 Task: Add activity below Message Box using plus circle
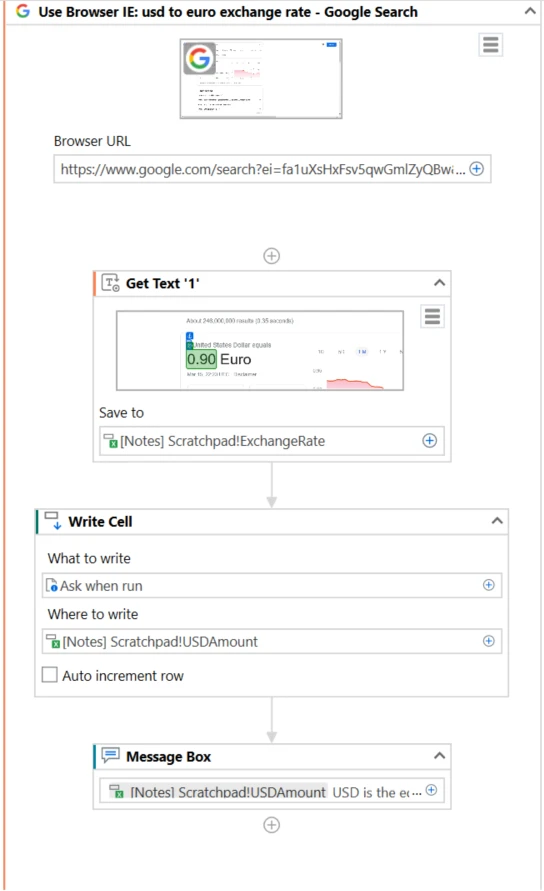(x=272, y=825)
